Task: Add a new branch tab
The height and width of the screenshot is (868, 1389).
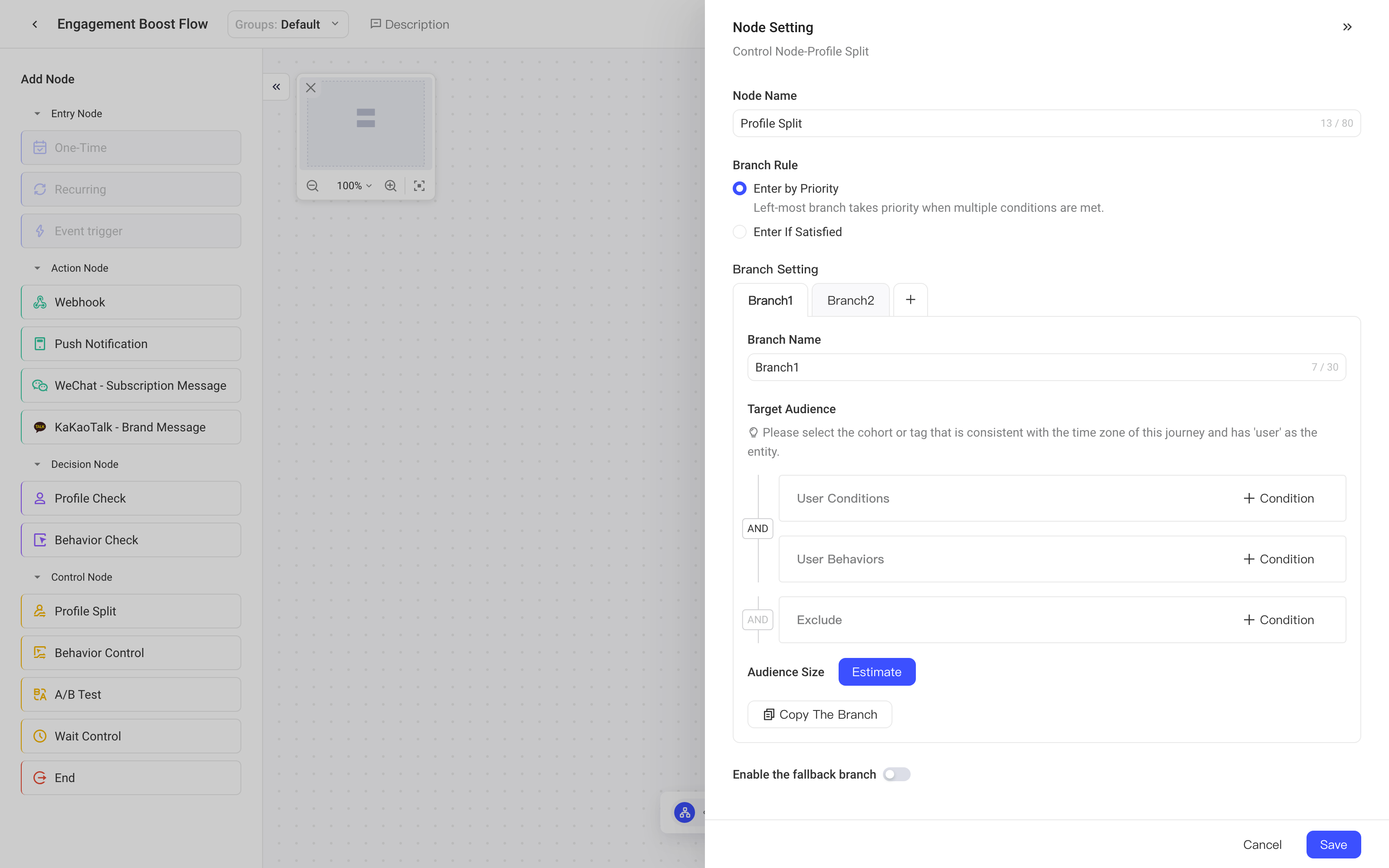Action: pyautogui.click(x=910, y=299)
